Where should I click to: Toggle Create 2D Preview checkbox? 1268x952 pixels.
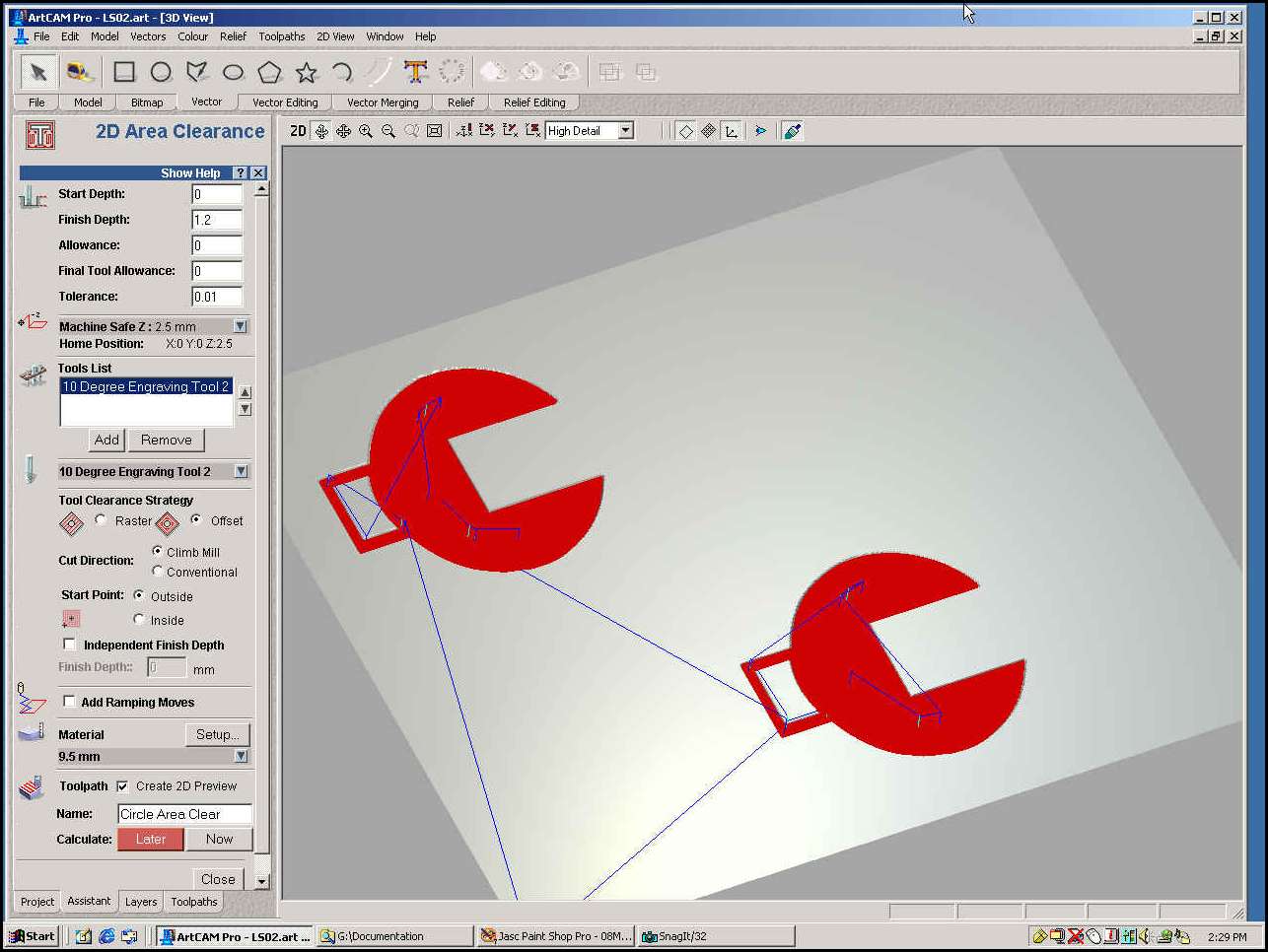tap(122, 786)
